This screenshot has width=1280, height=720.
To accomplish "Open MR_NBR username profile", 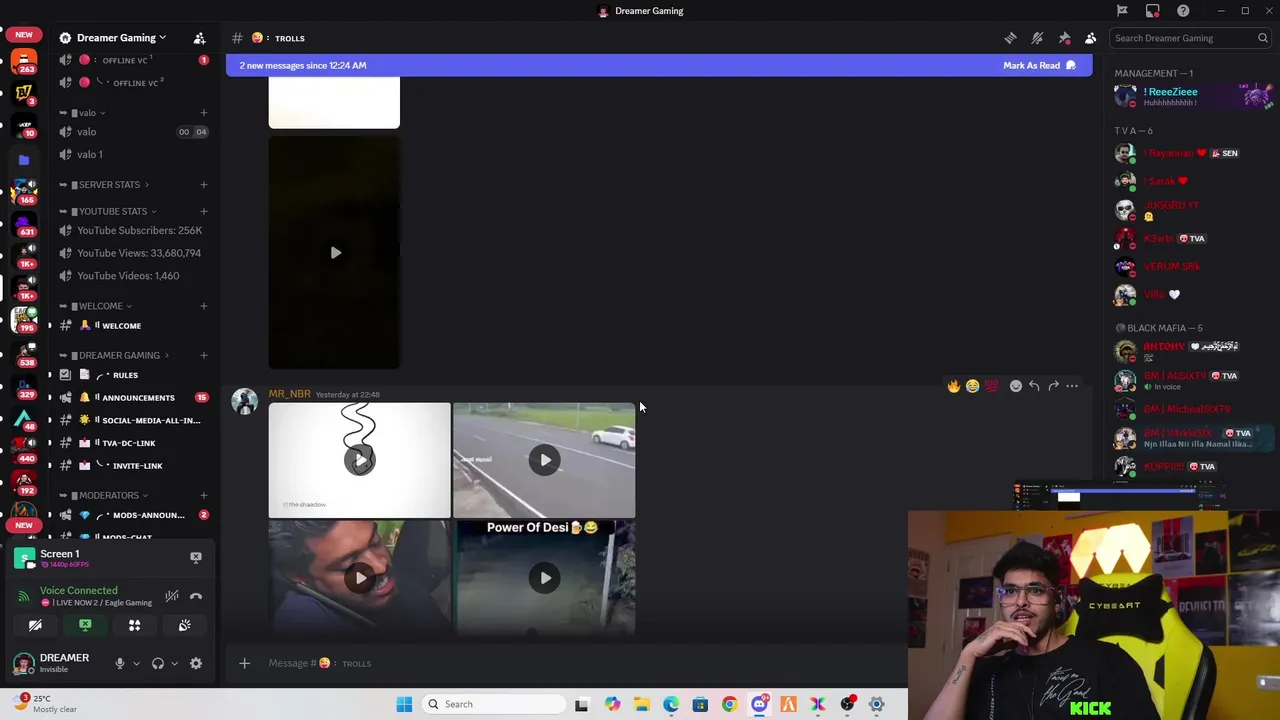I will point(289,394).
